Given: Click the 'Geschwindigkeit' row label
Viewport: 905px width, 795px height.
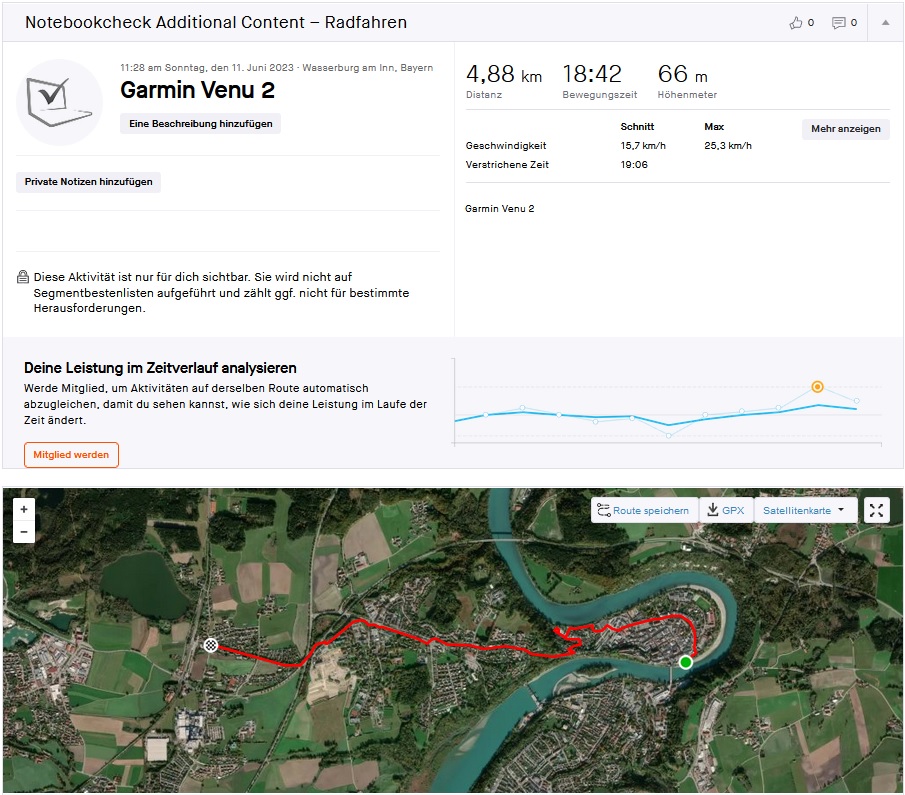Looking at the screenshot, I should pyautogui.click(x=506, y=145).
